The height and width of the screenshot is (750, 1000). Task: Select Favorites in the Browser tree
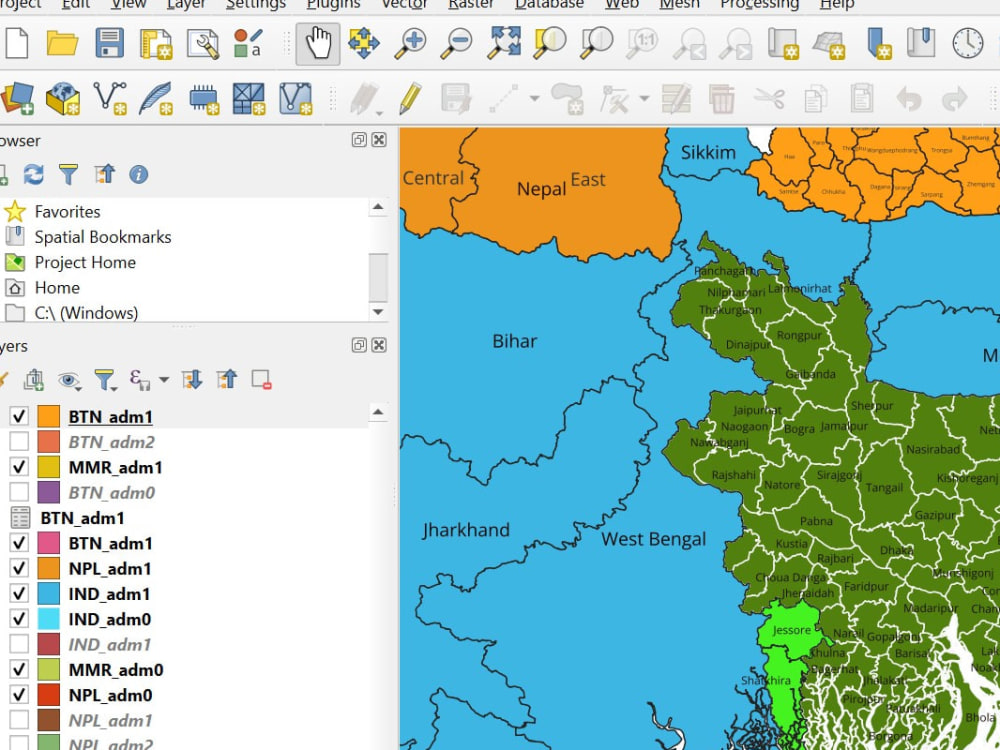(x=67, y=211)
